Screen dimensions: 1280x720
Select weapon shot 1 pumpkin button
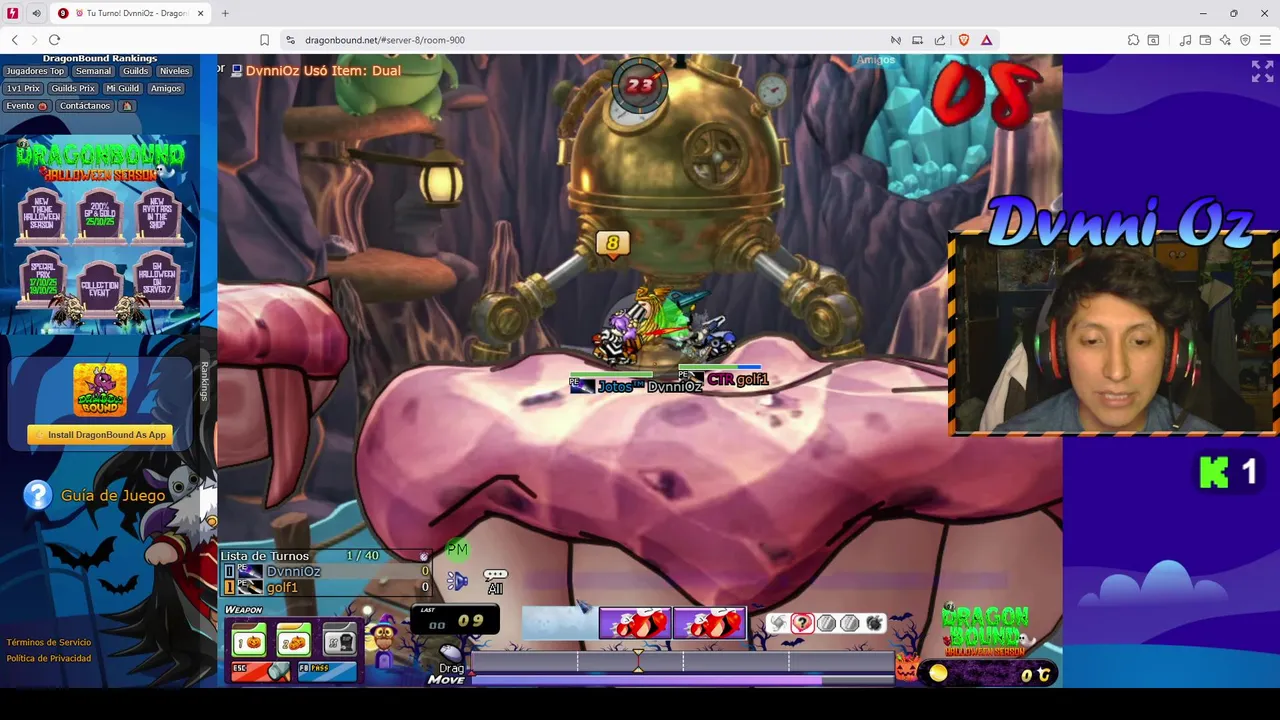click(x=249, y=641)
